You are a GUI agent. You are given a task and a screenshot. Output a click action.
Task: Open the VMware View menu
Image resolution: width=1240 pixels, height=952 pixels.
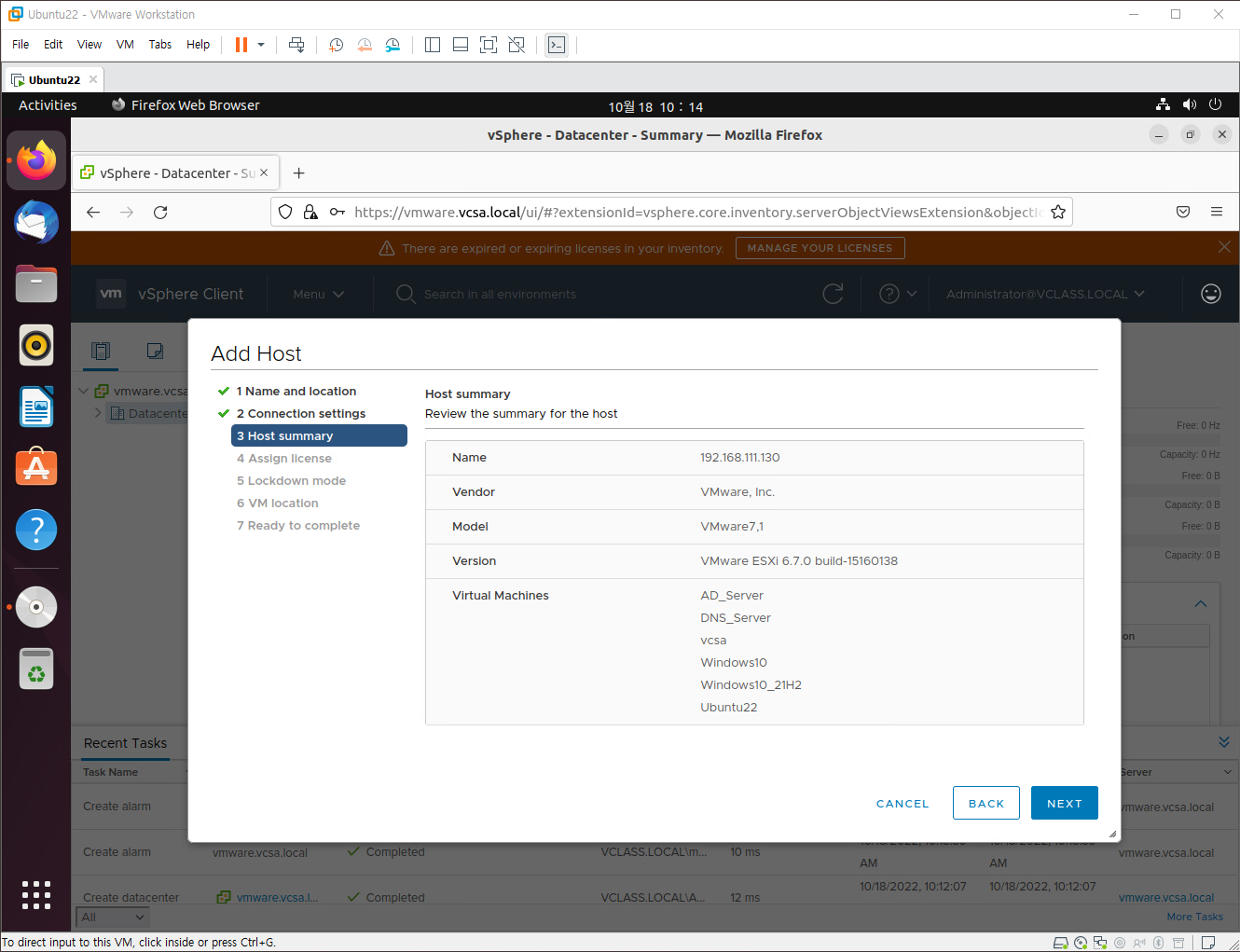(x=90, y=45)
